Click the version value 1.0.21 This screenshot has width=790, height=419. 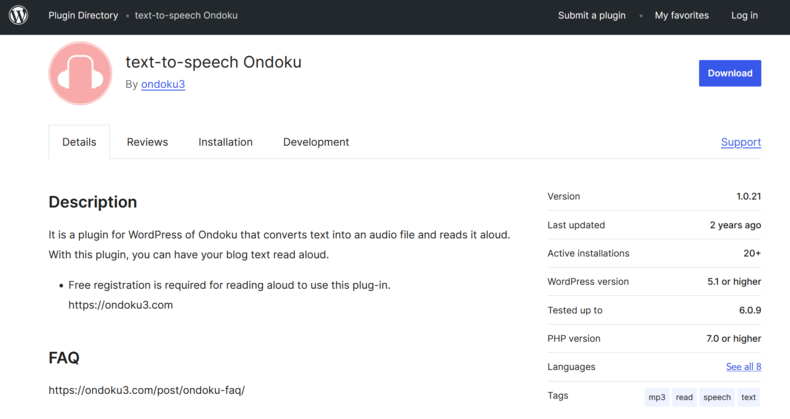tap(748, 196)
